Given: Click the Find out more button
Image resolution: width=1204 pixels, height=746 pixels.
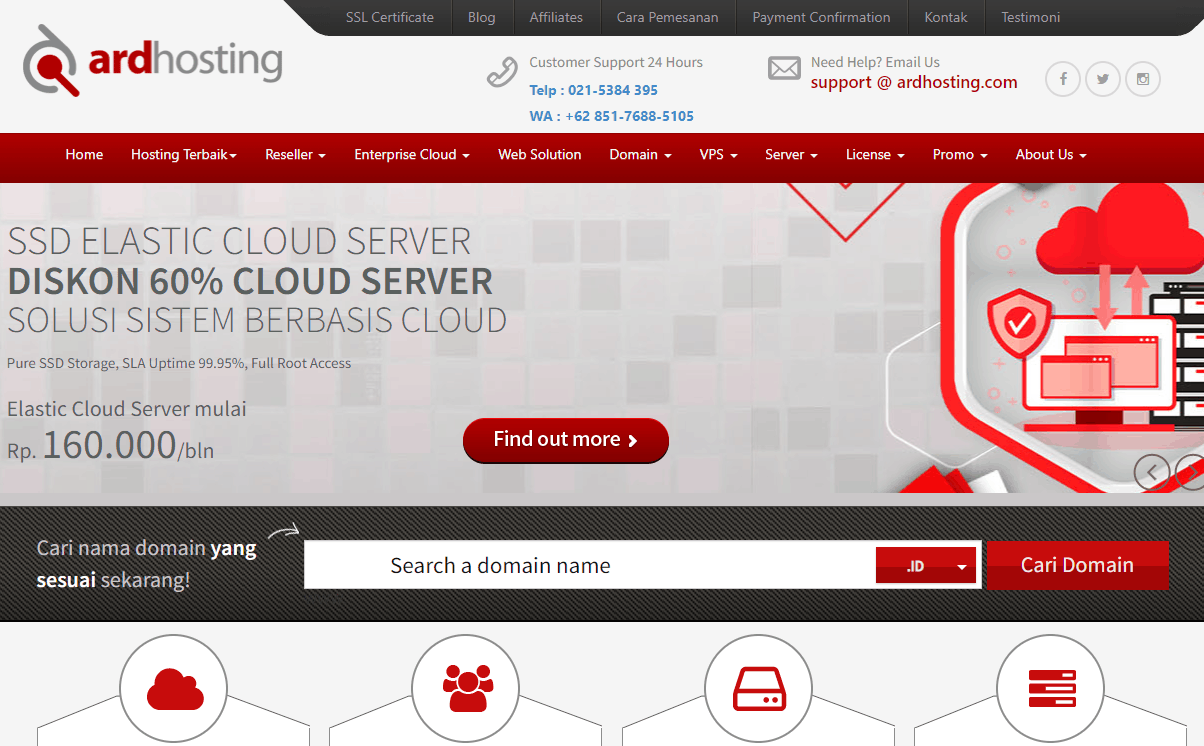Looking at the screenshot, I should tap(566, 440).
